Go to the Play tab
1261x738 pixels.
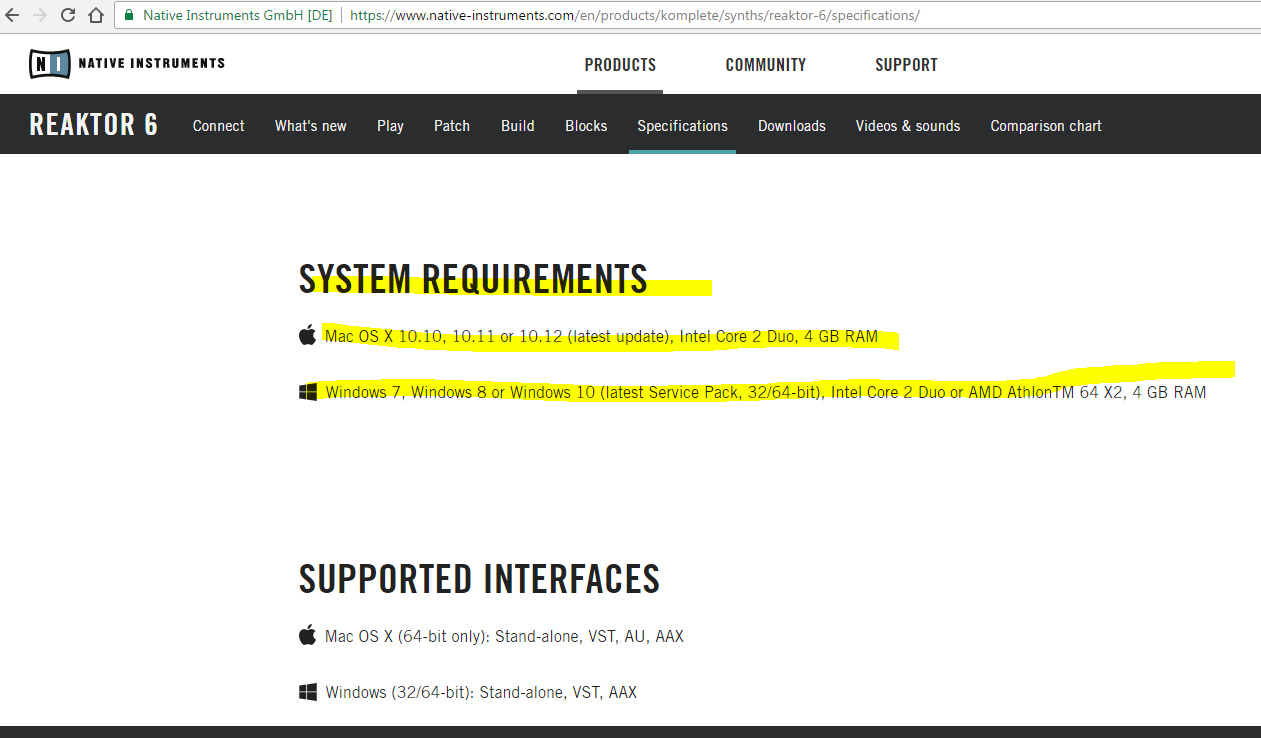coord(390,126)
